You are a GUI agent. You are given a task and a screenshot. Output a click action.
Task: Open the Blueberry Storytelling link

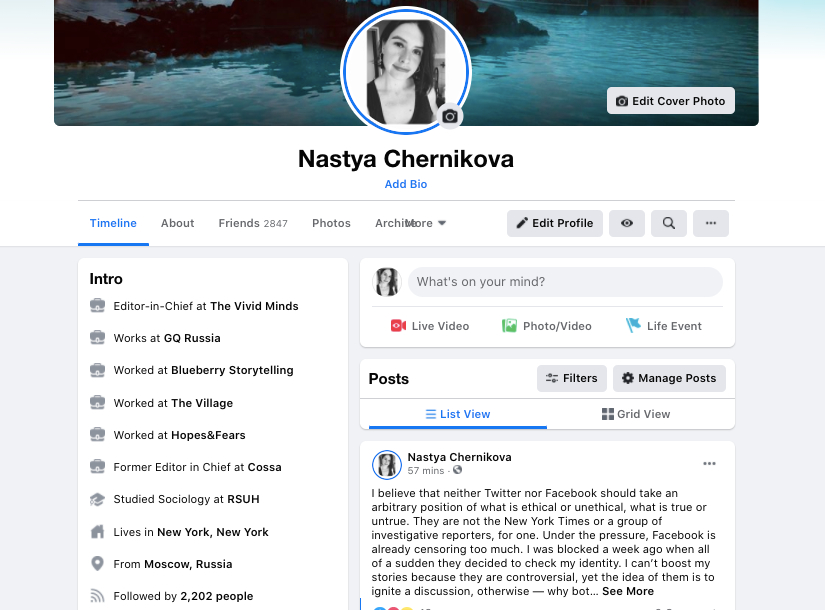[x=232, y=370]
